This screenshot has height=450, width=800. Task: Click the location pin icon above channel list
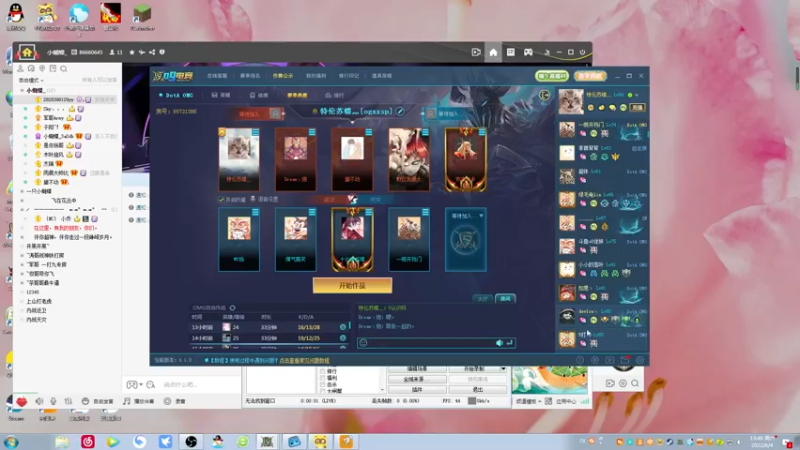(x=42, y=69)
